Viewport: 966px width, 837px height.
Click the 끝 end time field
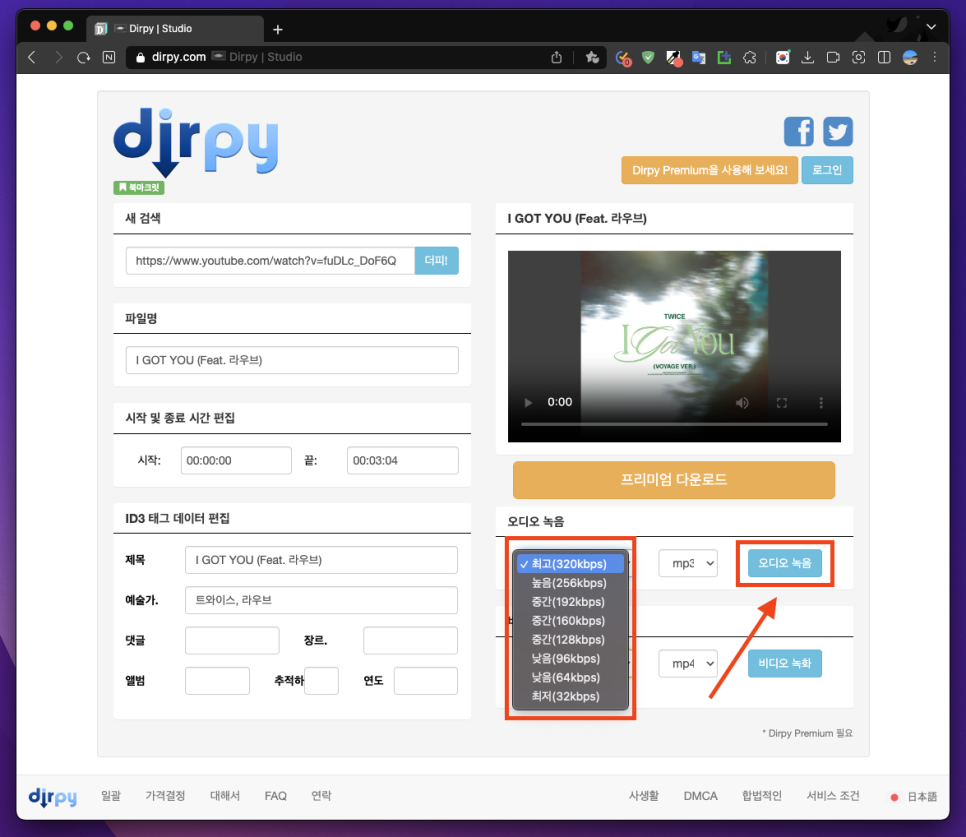pos(402,461)
